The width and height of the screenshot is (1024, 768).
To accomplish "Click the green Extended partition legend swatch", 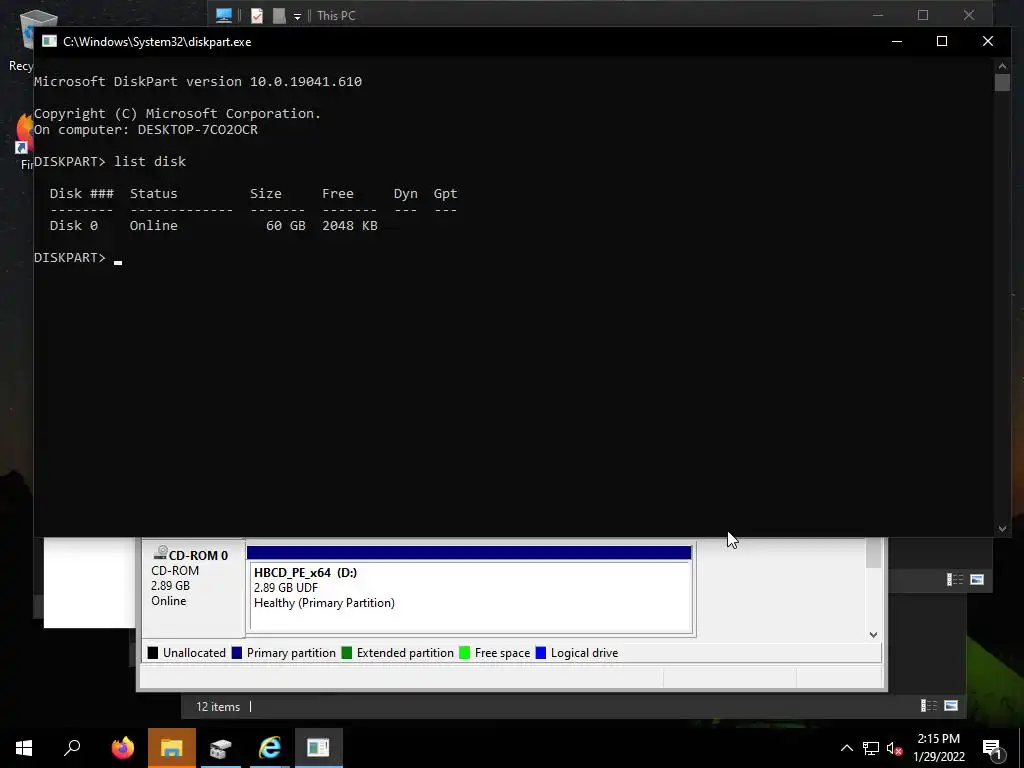I will pyautogui.click(x=347, y=652).
